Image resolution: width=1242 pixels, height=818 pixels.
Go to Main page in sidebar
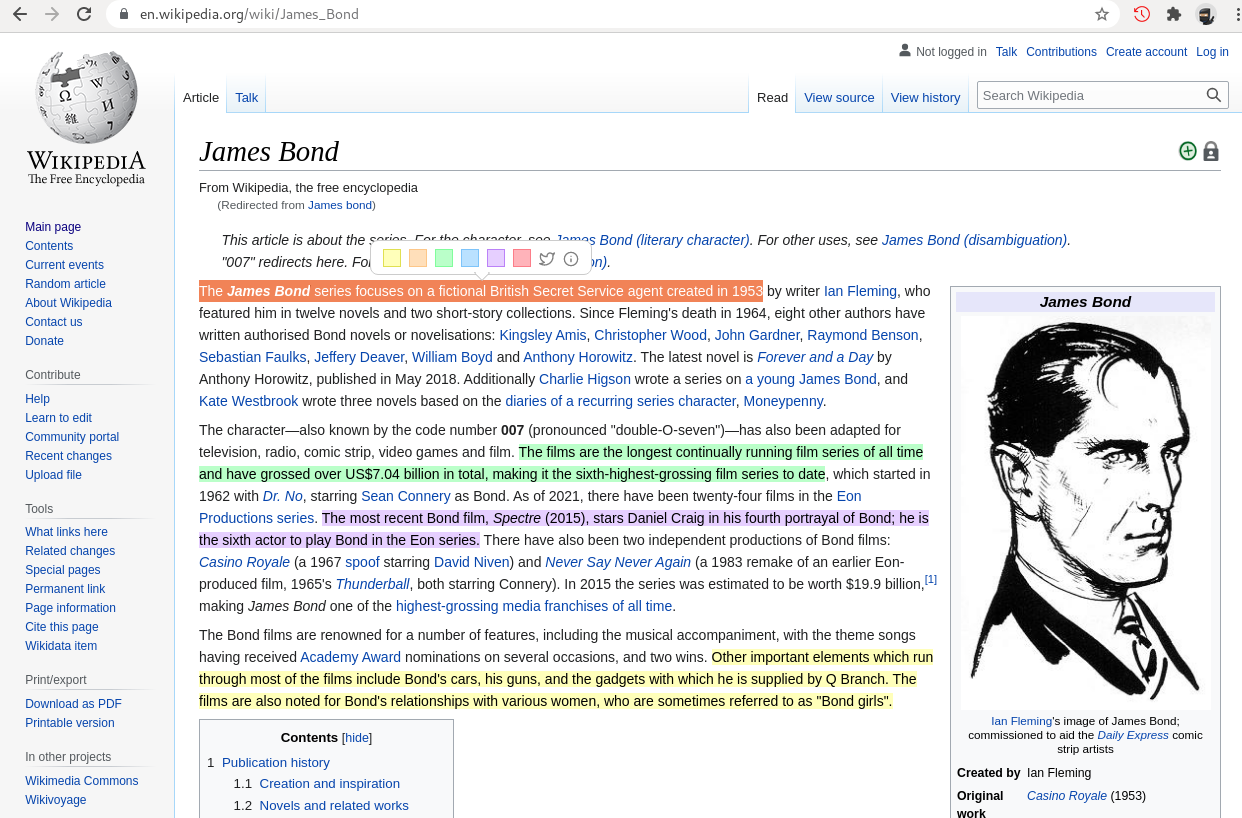tap(53, 227)
